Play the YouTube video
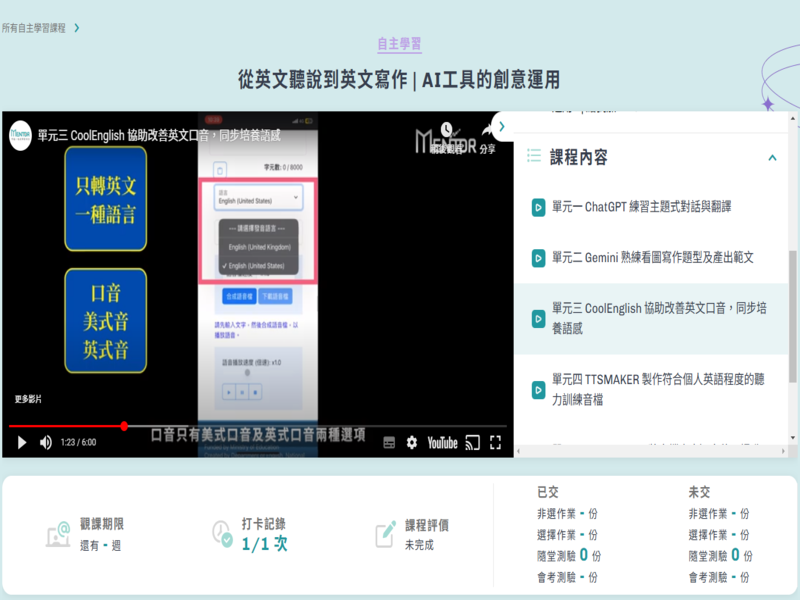The height and width of the screenshot is (600, 800). 21,442
